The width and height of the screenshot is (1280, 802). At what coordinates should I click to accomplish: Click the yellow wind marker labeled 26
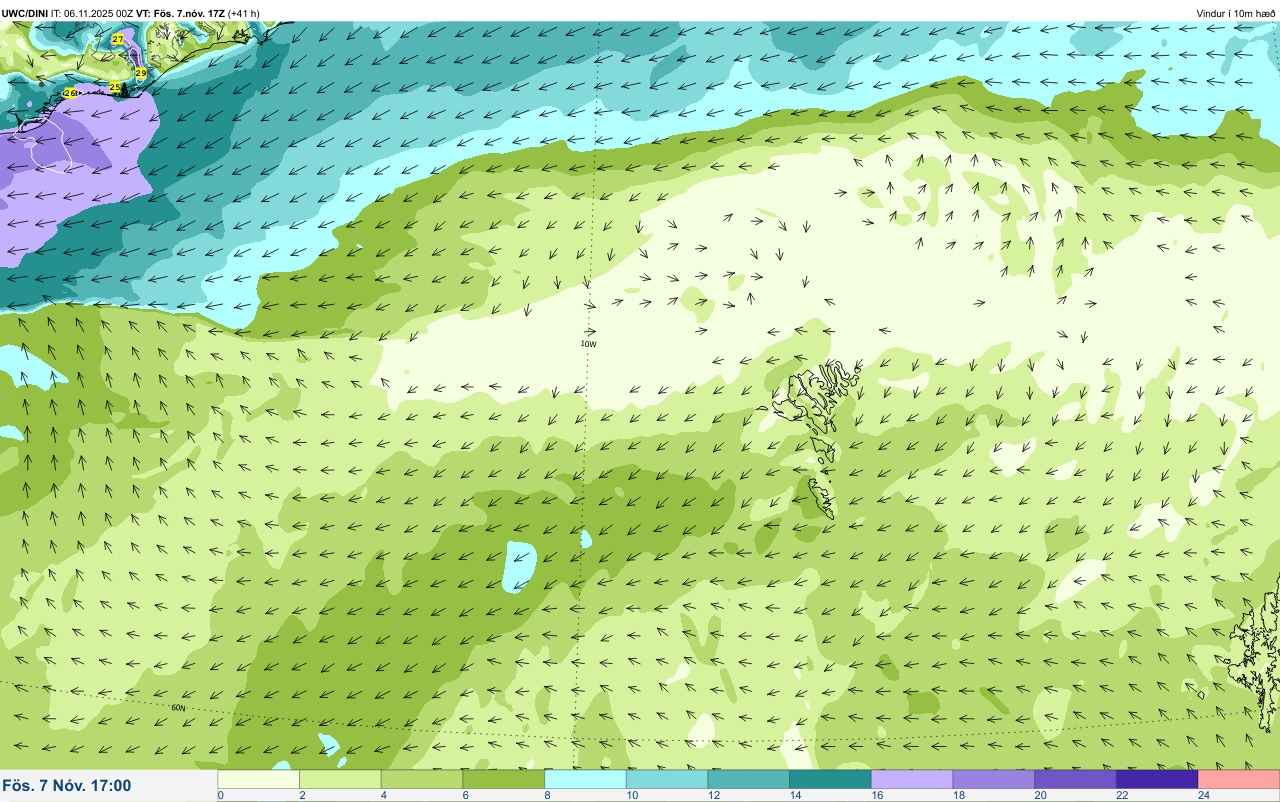click(x=70, y=93)
